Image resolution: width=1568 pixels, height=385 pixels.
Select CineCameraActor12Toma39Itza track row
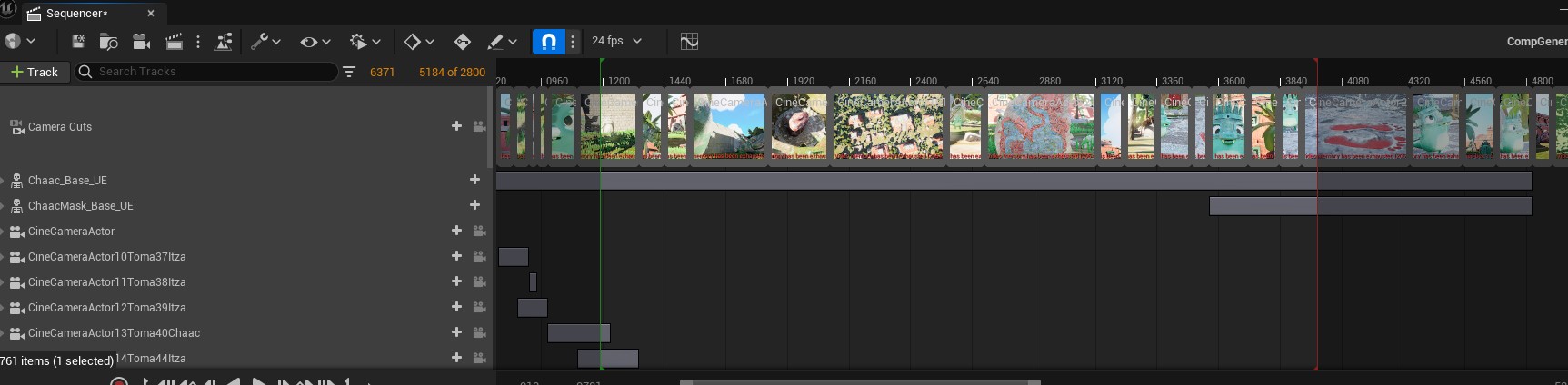(x=245, y=307)
